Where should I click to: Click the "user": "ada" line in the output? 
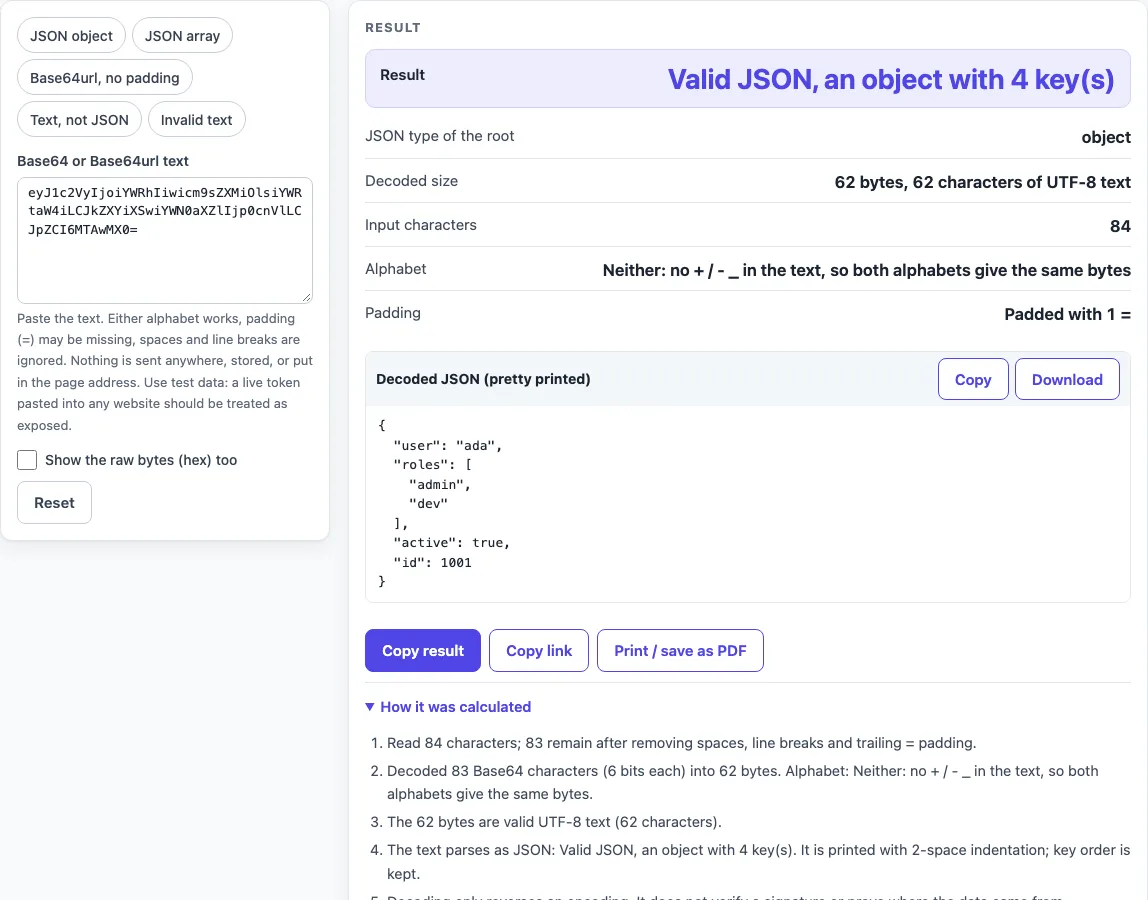coord(447,445)
